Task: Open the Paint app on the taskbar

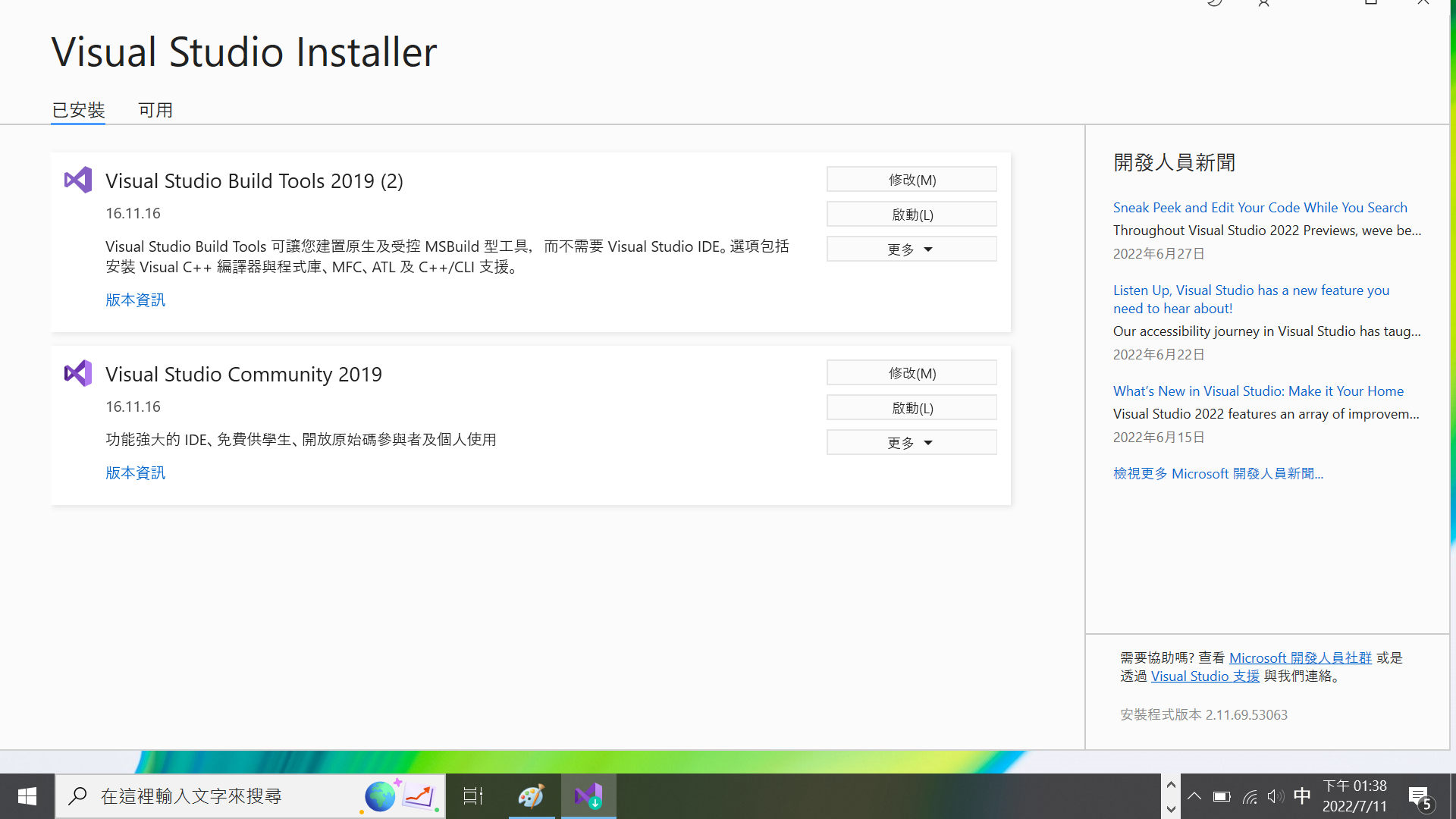Action: 532,796
